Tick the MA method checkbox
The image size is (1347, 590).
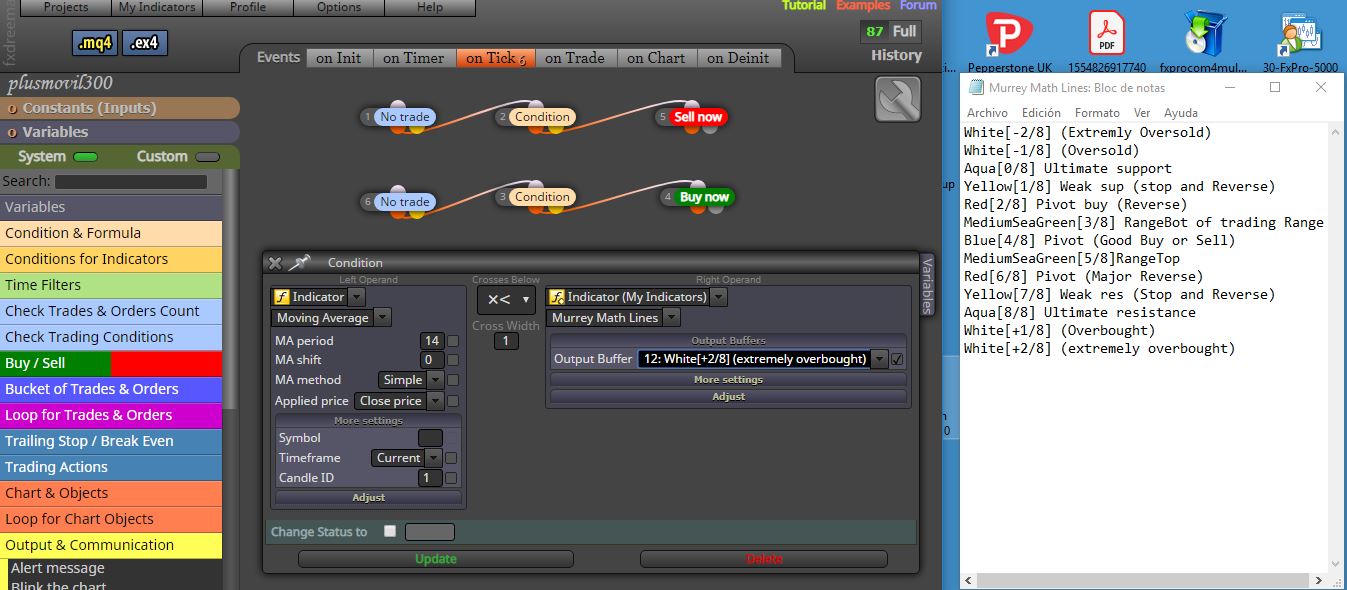(x=453, y=380)
